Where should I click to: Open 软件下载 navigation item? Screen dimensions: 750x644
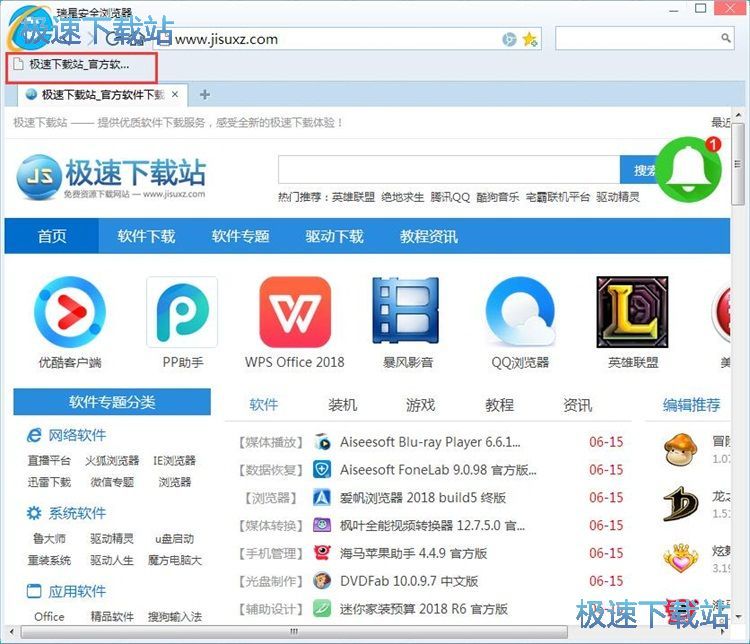tap(146, 236)
